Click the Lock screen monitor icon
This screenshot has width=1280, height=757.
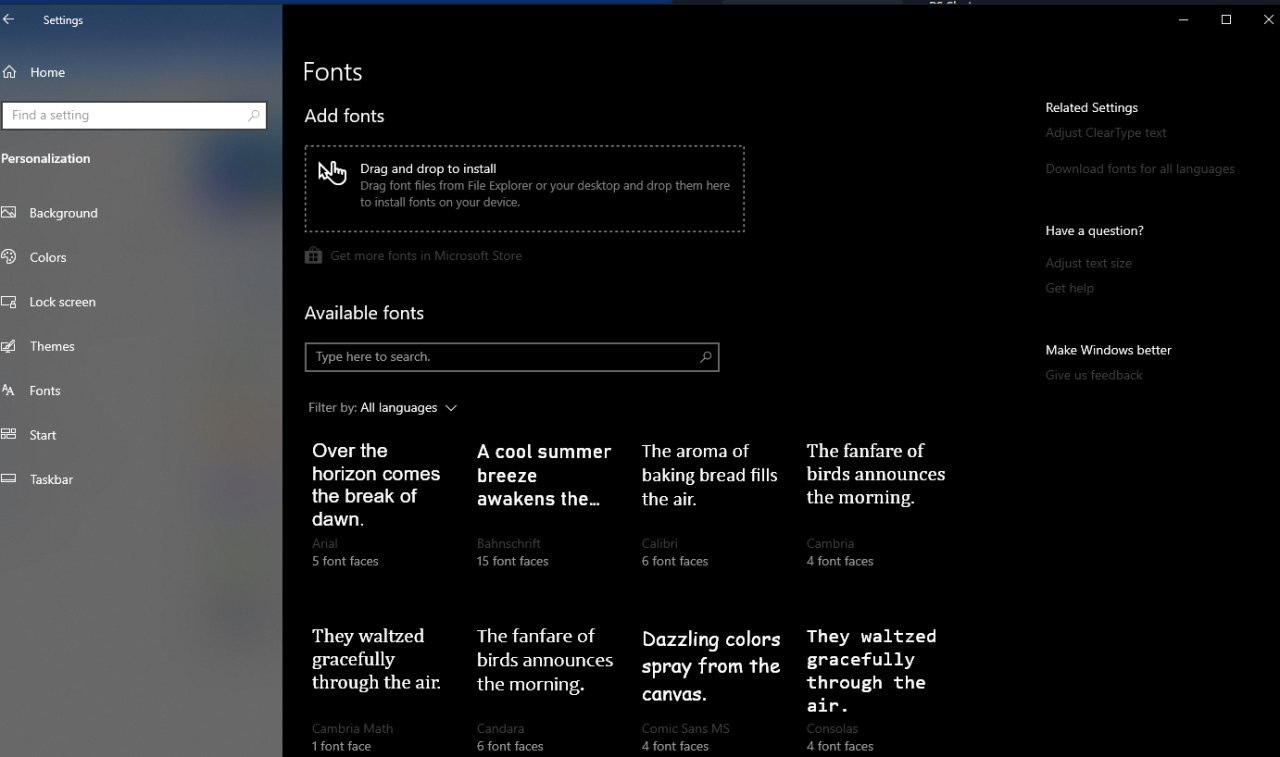tap(9, 302)
